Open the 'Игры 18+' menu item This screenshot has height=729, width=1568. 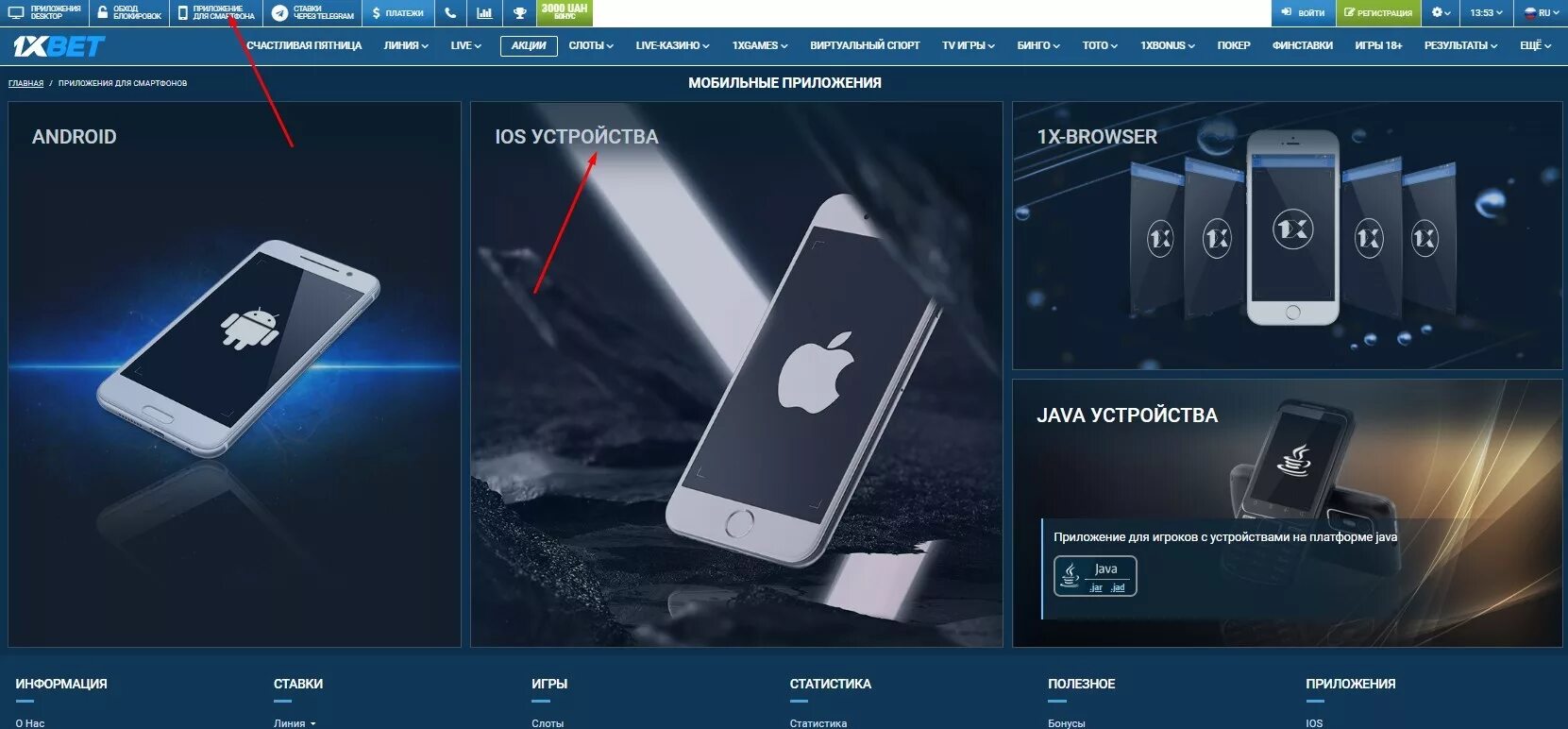pyautogui.click(x=1378, y=45)
